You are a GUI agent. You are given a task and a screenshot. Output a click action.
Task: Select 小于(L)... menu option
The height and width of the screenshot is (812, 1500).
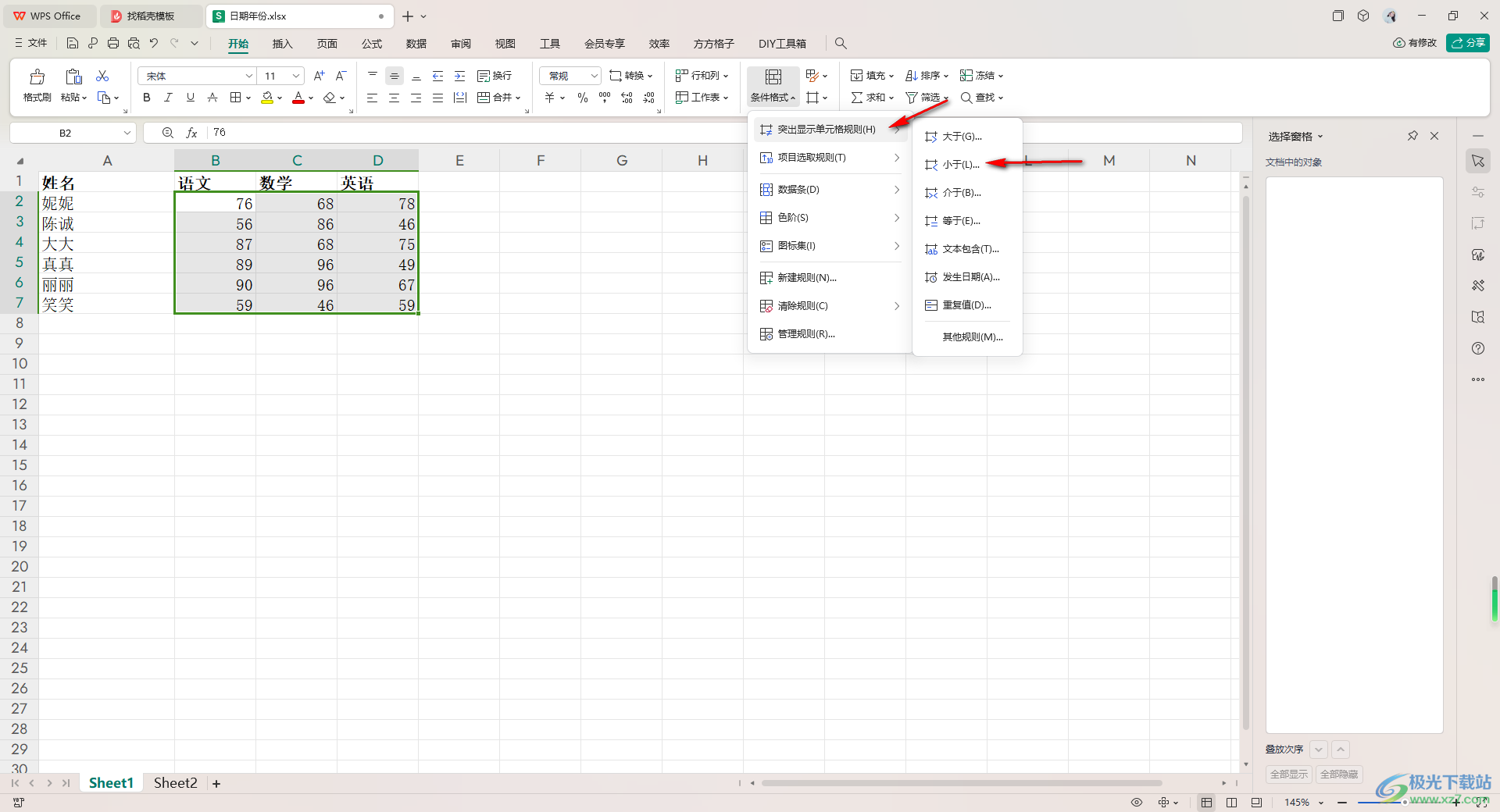click(x=967, y=165)
